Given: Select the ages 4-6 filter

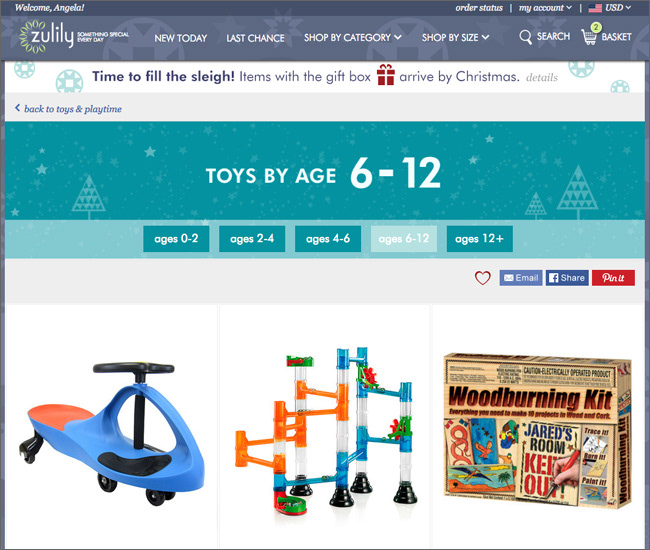Looking at the screenshot, I should [x=328, y=239].
